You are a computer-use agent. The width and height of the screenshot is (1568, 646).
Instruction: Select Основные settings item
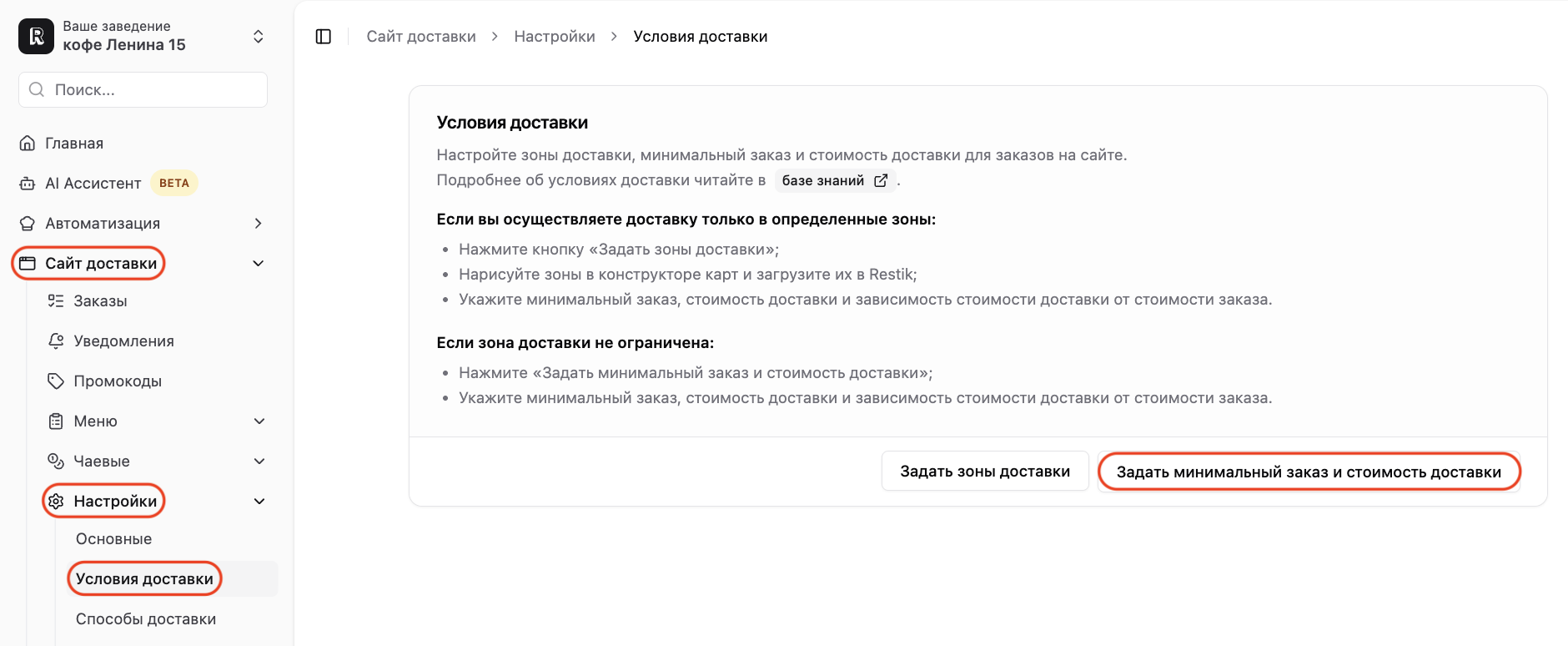click(114, 539)
